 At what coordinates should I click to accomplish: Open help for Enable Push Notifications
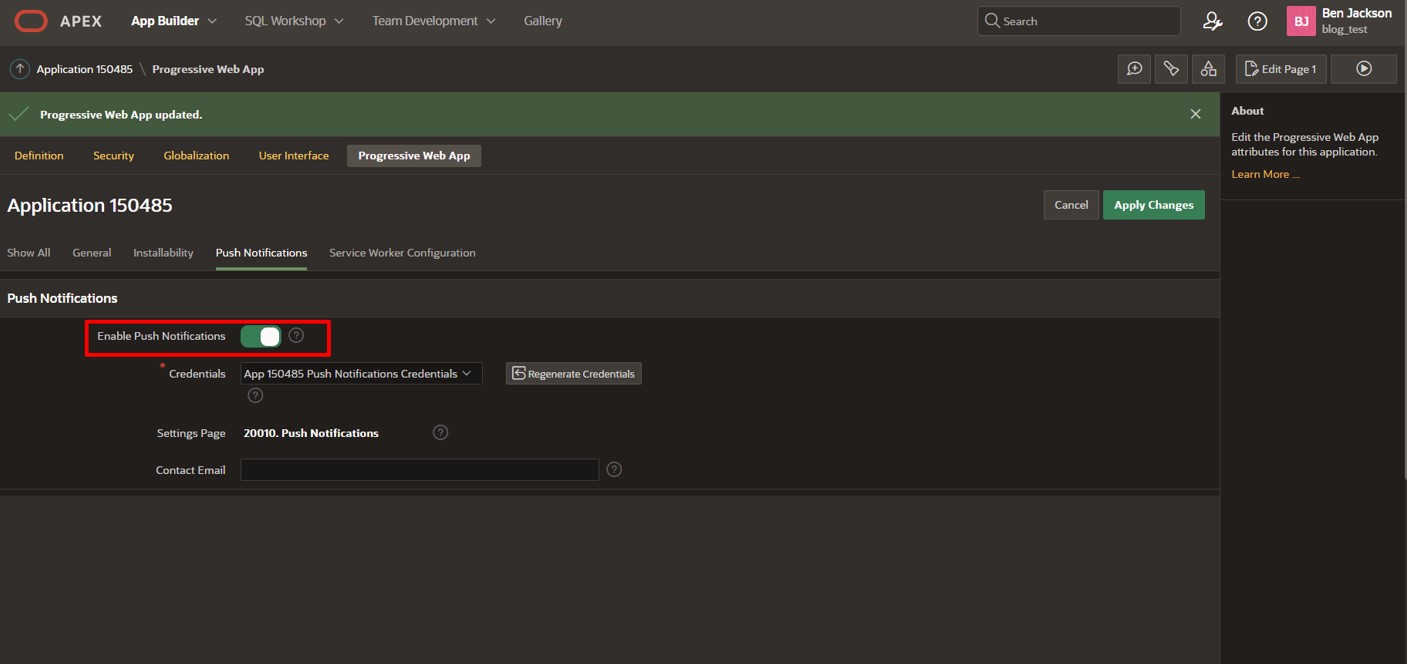coord(296,335)
